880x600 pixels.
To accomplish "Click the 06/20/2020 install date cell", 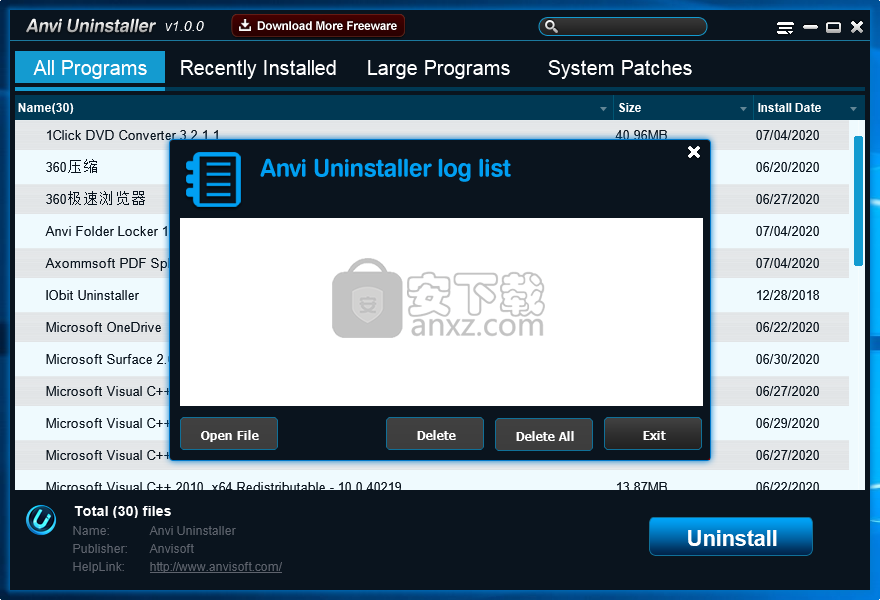I will point(787,167).
